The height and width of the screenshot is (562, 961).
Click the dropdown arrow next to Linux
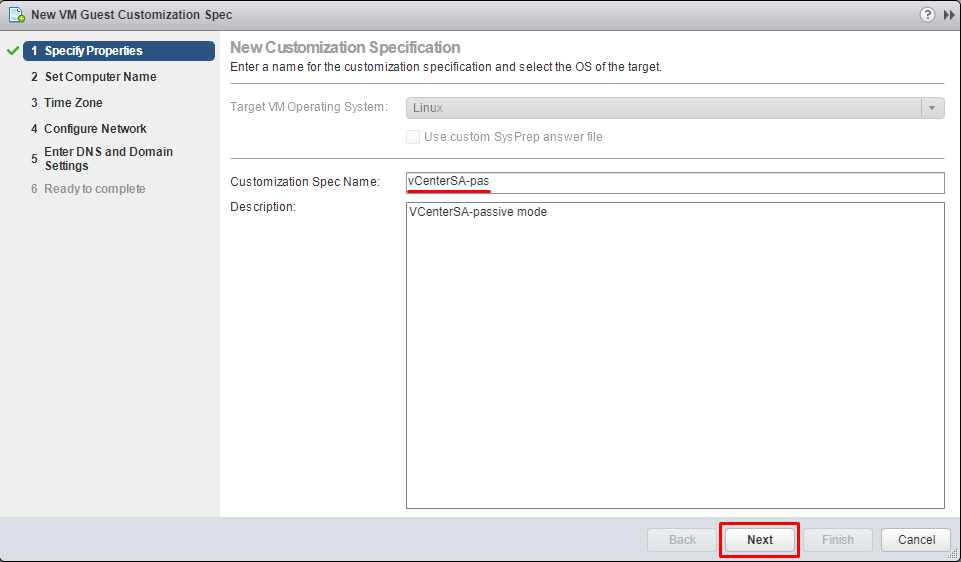coord(932,108)
